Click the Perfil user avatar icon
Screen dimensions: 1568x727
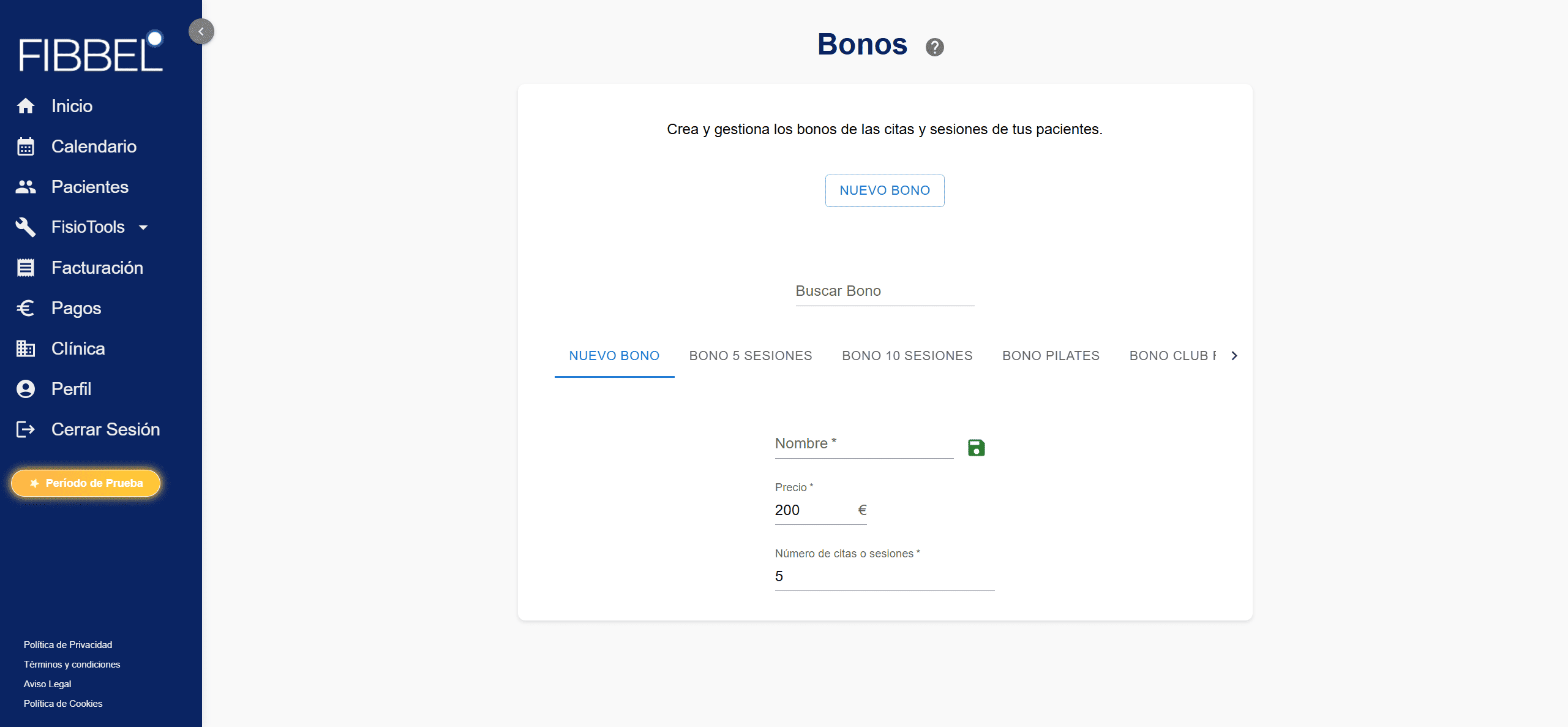point(26,389)
